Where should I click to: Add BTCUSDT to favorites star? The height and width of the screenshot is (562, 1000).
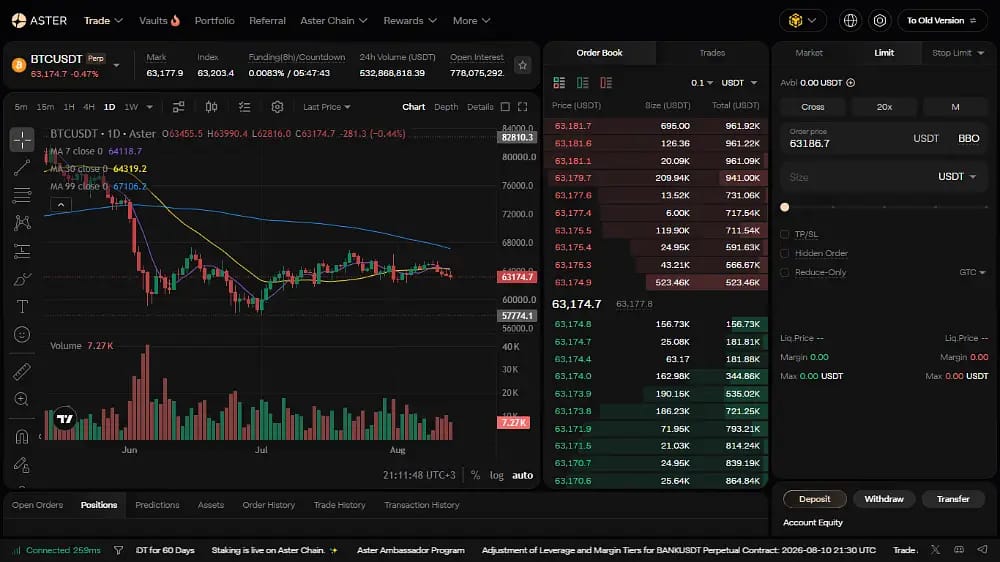522,65
